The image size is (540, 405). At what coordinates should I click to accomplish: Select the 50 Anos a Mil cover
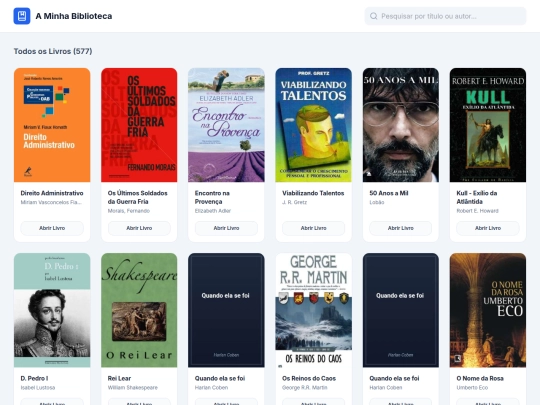point(401,125)
